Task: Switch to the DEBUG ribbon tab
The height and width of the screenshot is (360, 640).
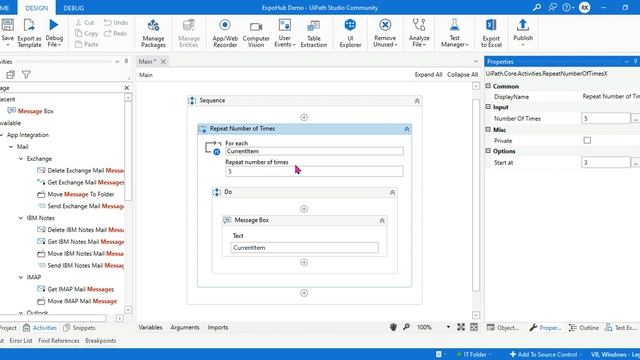Action: [x=74, y=8]
